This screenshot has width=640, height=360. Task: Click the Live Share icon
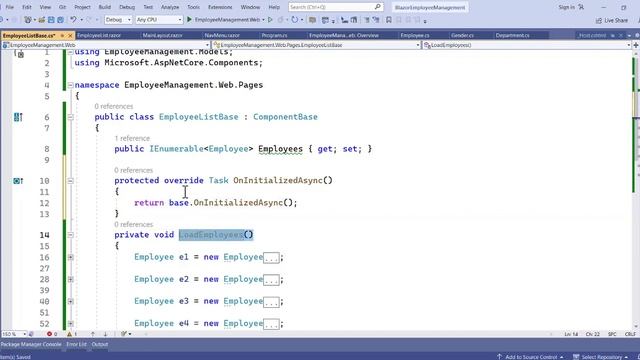coord(599,20)
